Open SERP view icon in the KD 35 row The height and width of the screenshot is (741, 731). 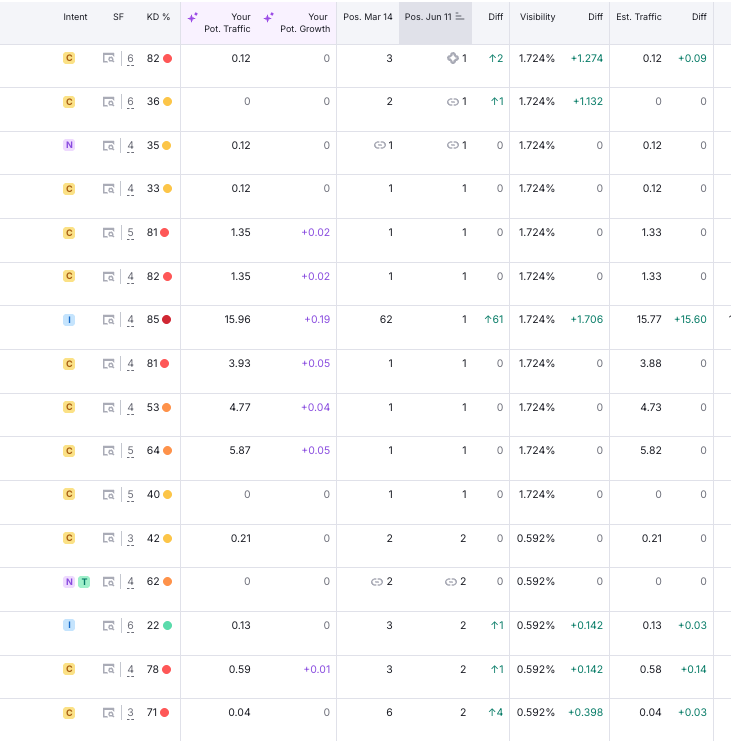(109, 146)
